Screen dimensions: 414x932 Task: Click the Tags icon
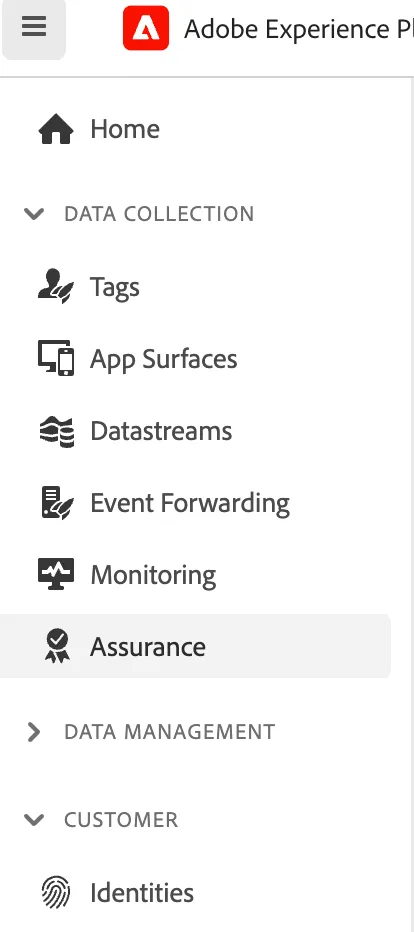[x=56, y=287]
